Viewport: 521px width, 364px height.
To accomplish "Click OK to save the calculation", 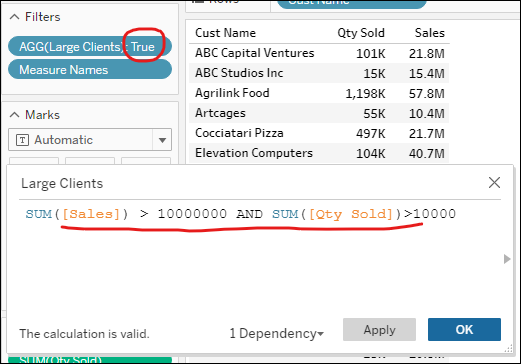I will (x=464, y=330).
